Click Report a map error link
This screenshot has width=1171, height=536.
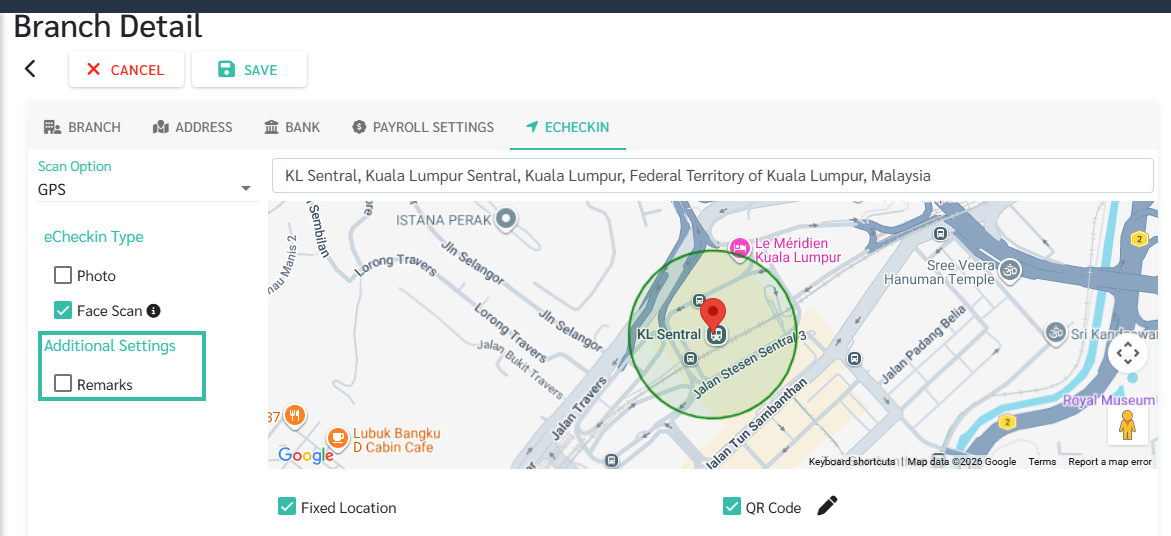pos(1110,462)
